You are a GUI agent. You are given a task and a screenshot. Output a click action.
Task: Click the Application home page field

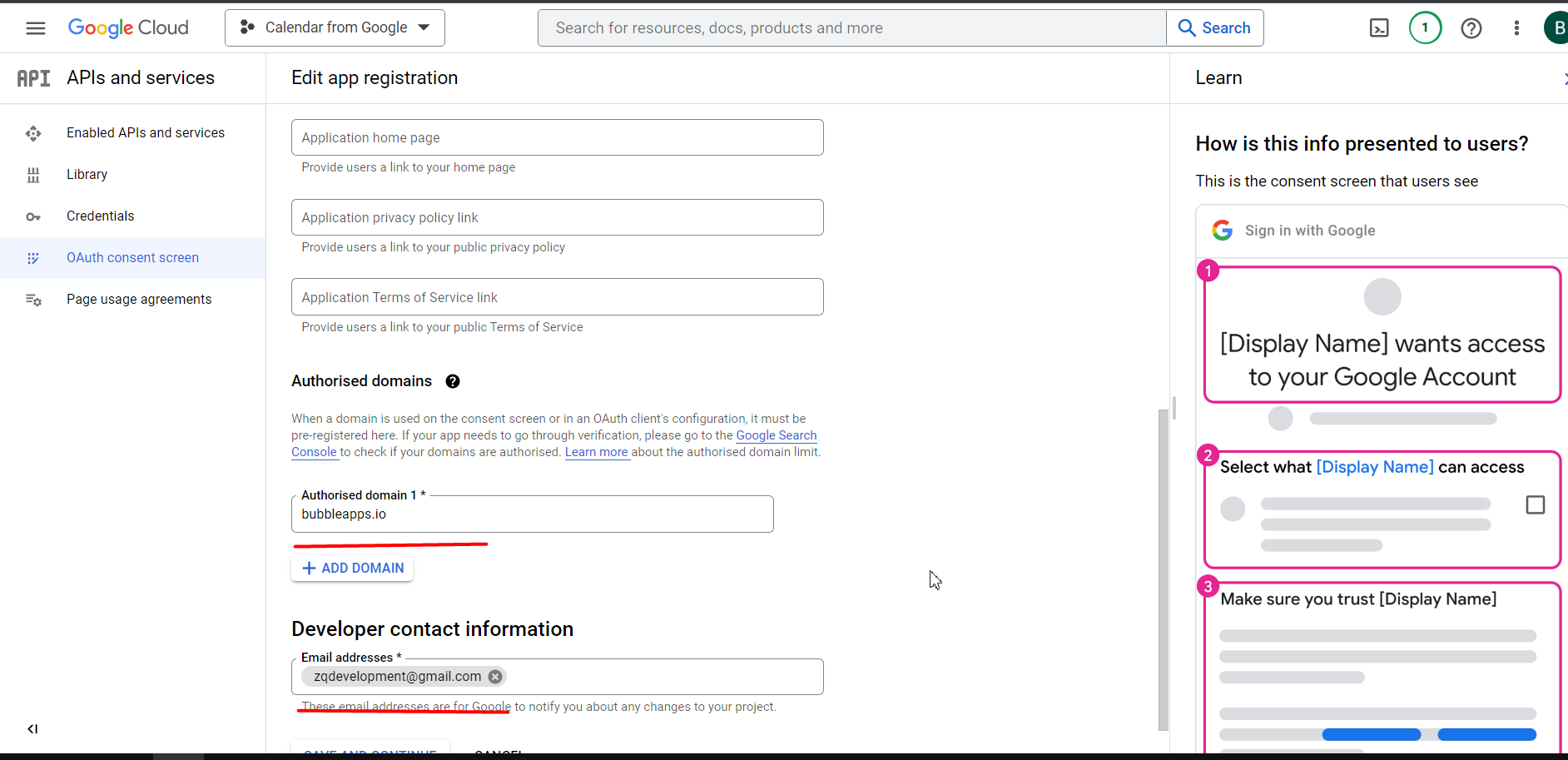(x=557, y=137)
